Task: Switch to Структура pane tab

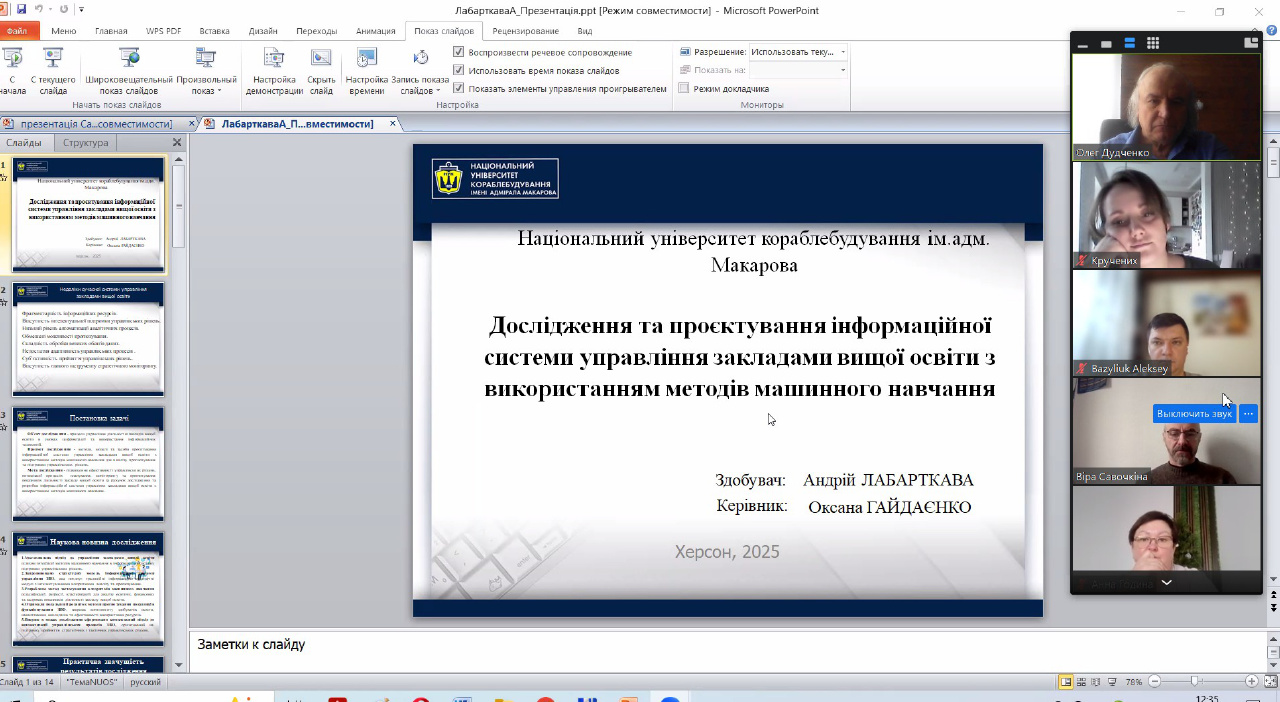Action: pos(85,143)
